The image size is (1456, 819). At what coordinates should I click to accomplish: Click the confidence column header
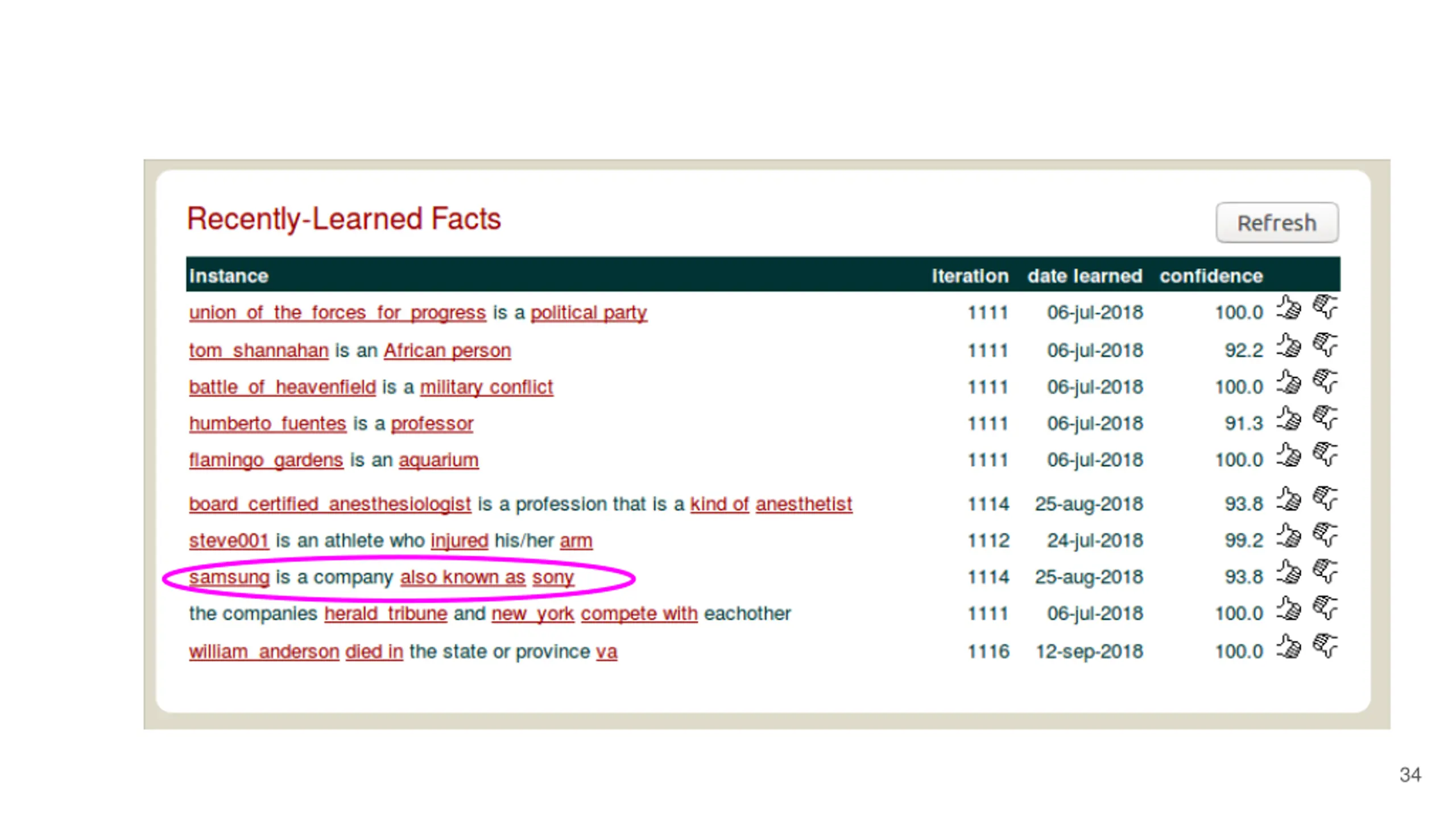tap(1211, 276)
